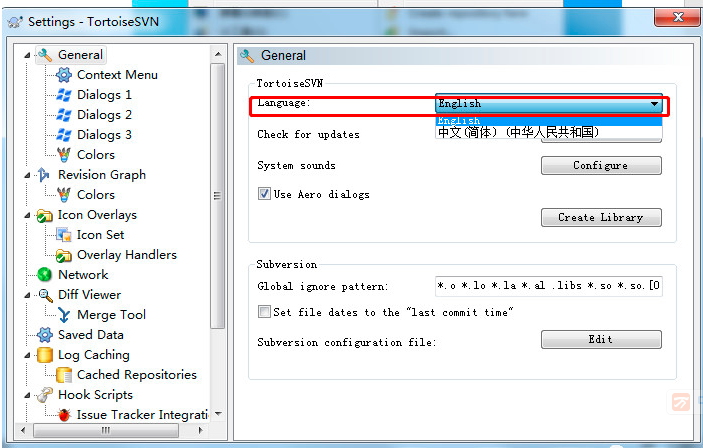Click the Saved Data gear icon
This screenshot has height=448, width=703.
pos(44,335)
